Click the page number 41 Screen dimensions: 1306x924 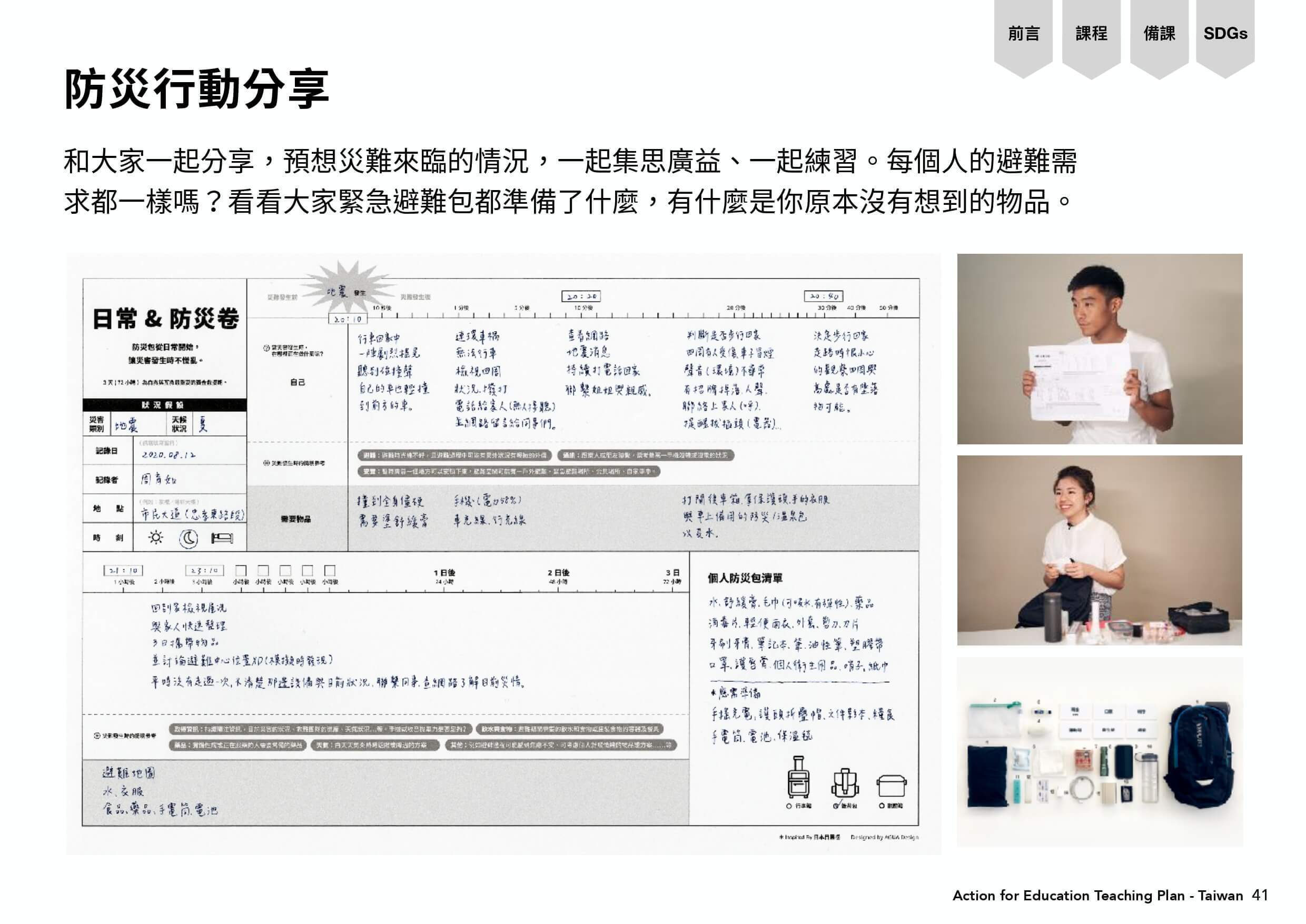[1260, 896]
